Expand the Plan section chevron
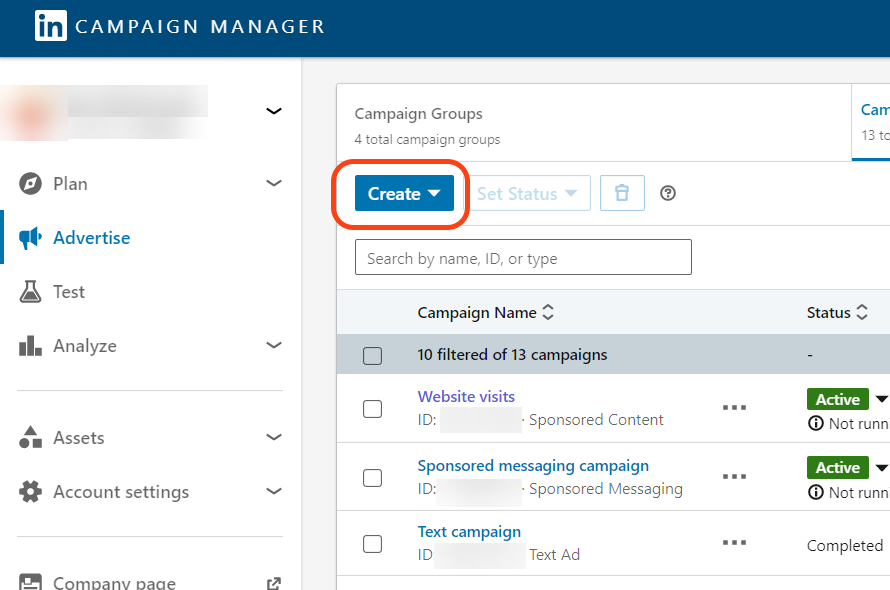890x590 pixels. click(x=274, y=183)
